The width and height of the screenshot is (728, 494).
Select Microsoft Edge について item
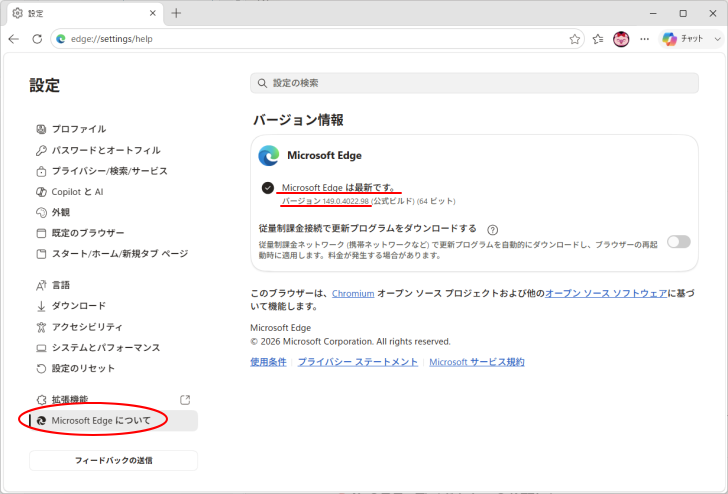(113, 421)
